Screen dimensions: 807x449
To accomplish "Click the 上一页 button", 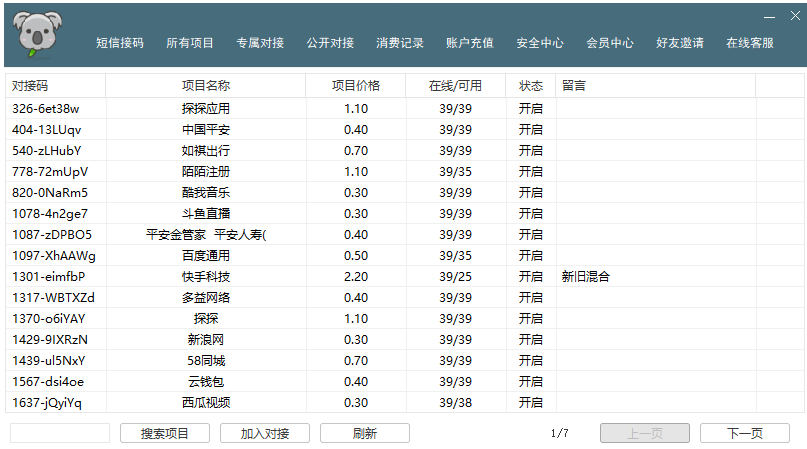I will [x=645, y=433].
